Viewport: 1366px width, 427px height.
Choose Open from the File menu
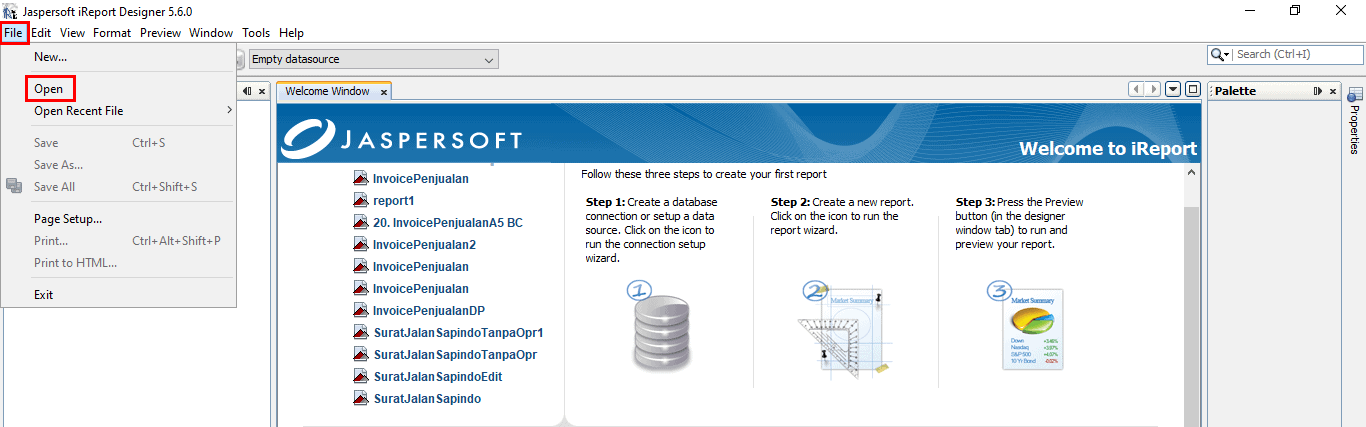[118, 89]
